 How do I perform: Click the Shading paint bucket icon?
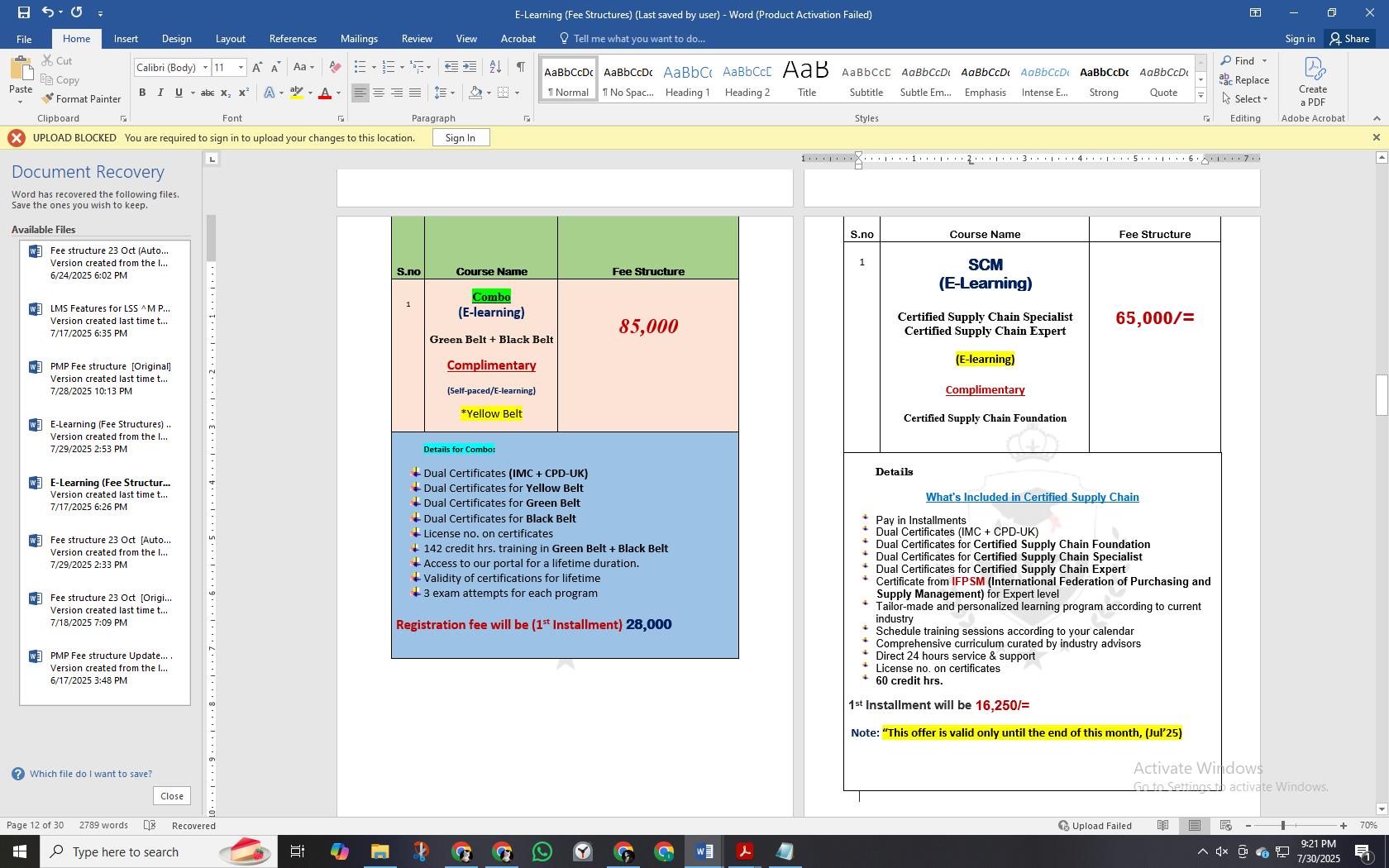point(475,93)
